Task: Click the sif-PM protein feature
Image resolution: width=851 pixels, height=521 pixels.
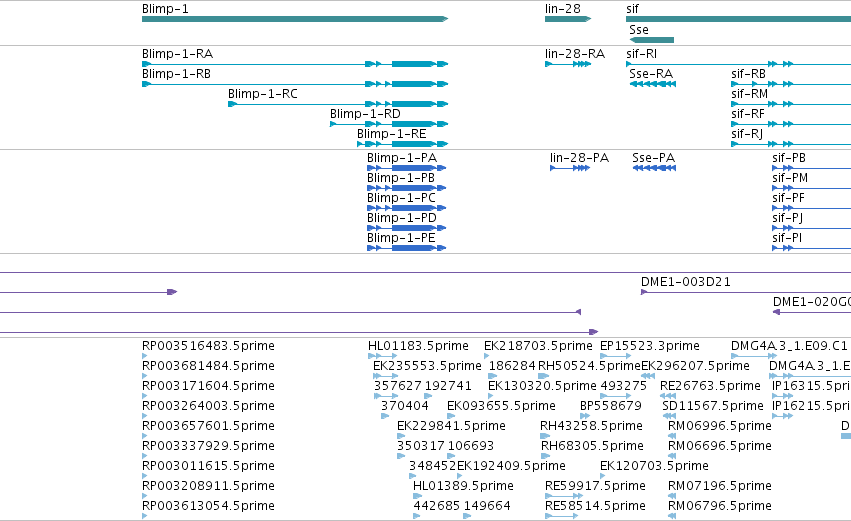Action: point(811,188)
